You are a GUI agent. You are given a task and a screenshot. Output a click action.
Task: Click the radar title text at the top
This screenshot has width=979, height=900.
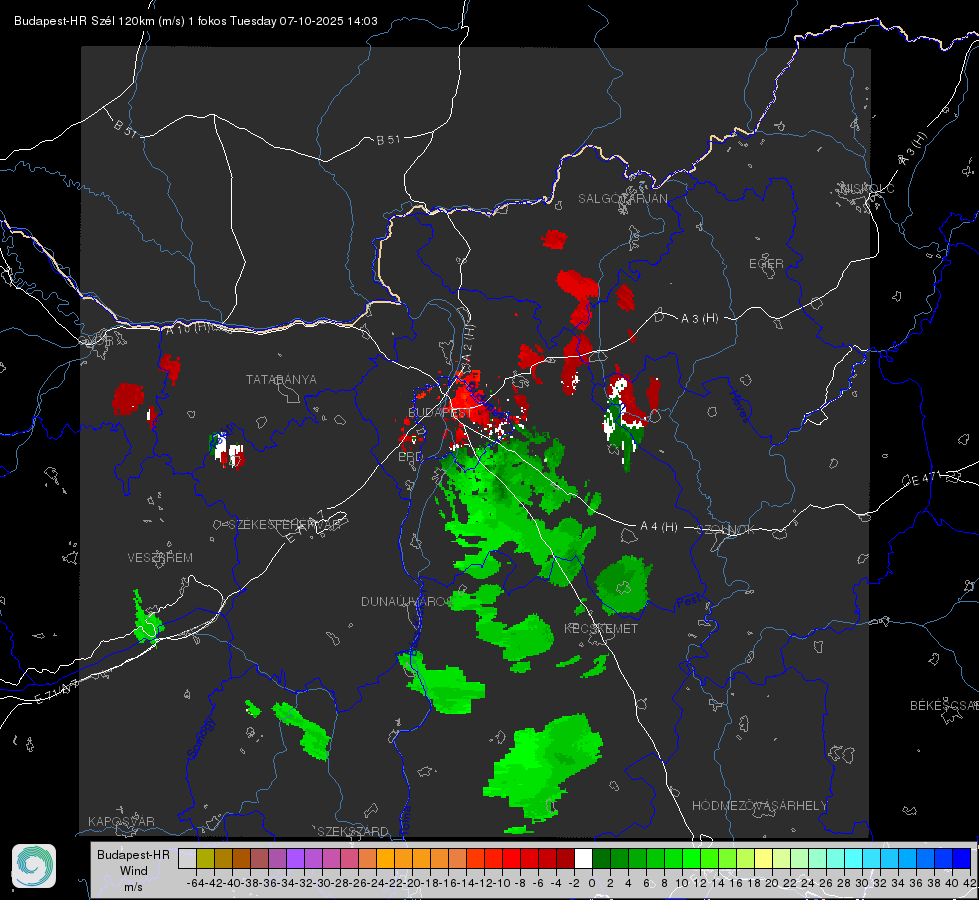[x=195, y=21]
